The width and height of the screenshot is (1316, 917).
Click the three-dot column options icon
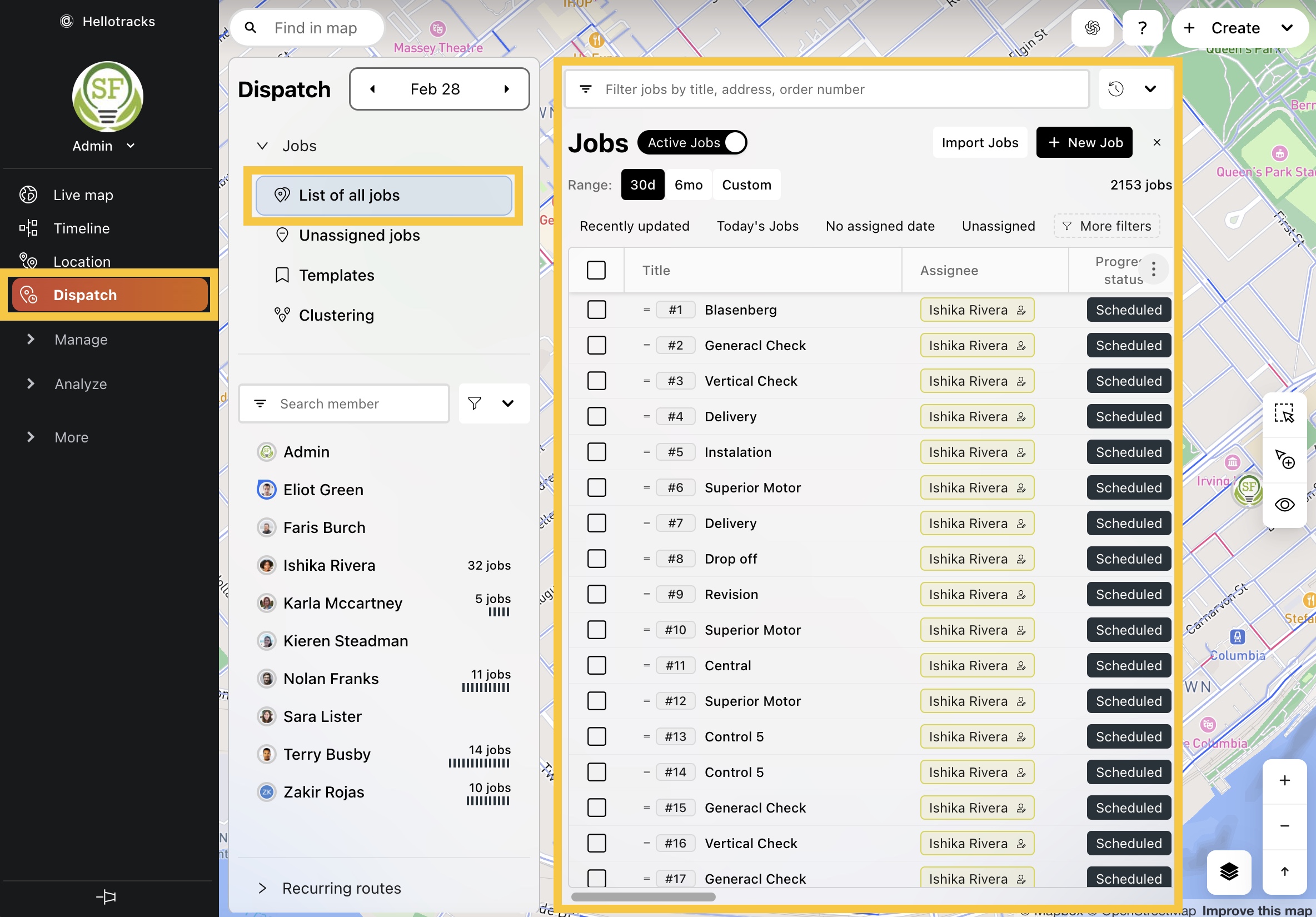1153,270
